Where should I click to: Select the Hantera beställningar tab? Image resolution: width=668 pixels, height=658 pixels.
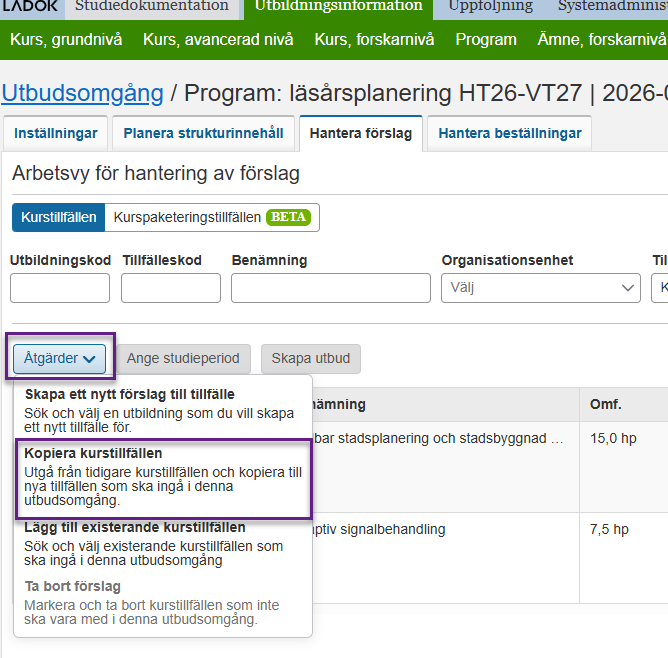[509, 133]
